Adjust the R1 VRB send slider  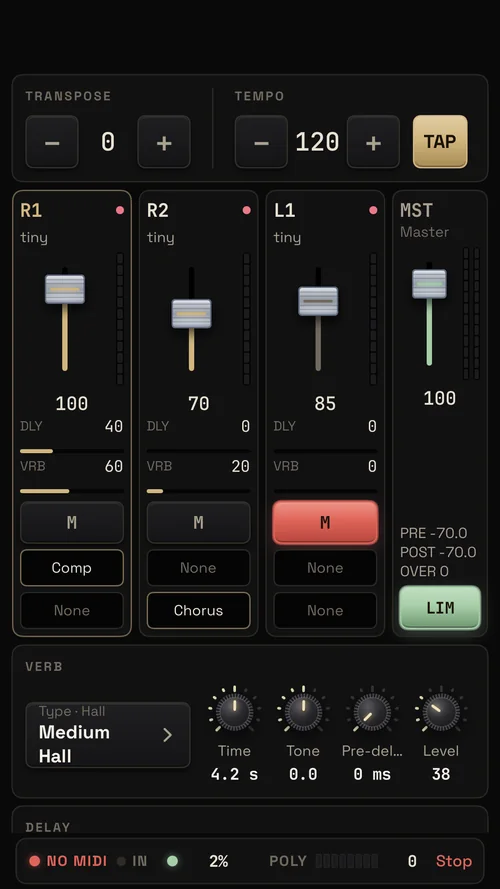point(72,491)
